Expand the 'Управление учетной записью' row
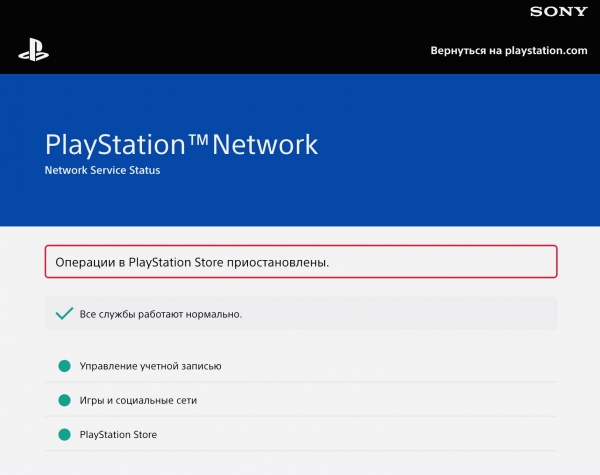 tap(301, 366)
